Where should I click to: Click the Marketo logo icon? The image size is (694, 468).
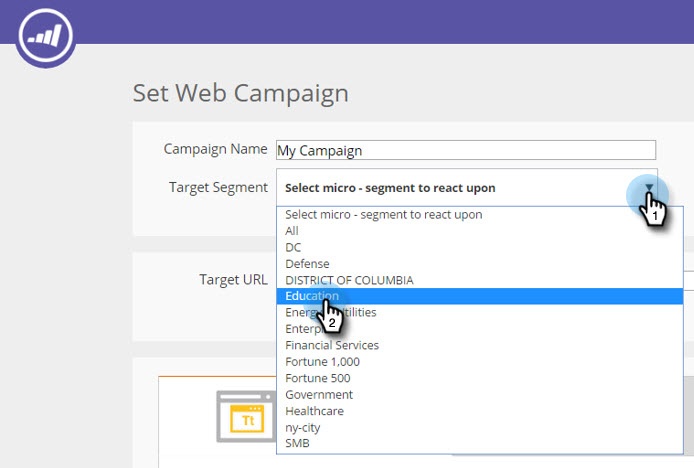coord(46,38)
